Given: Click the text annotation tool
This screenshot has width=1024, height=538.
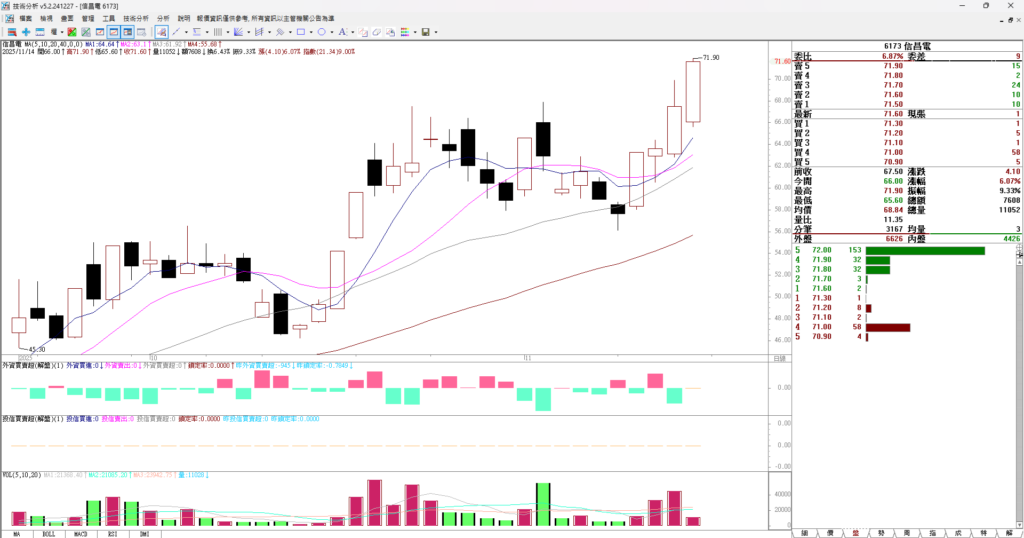Looking at the screenshot, I should tap(344, 32).
